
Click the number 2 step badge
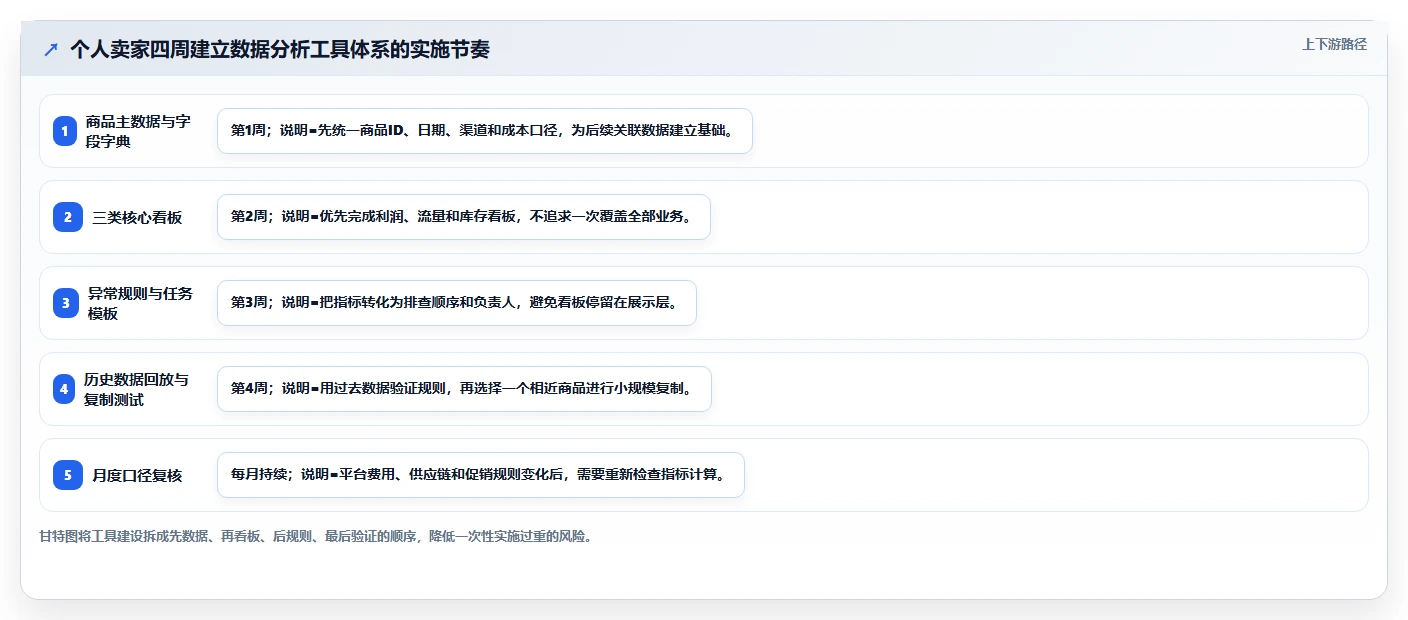tap(68, 217)
